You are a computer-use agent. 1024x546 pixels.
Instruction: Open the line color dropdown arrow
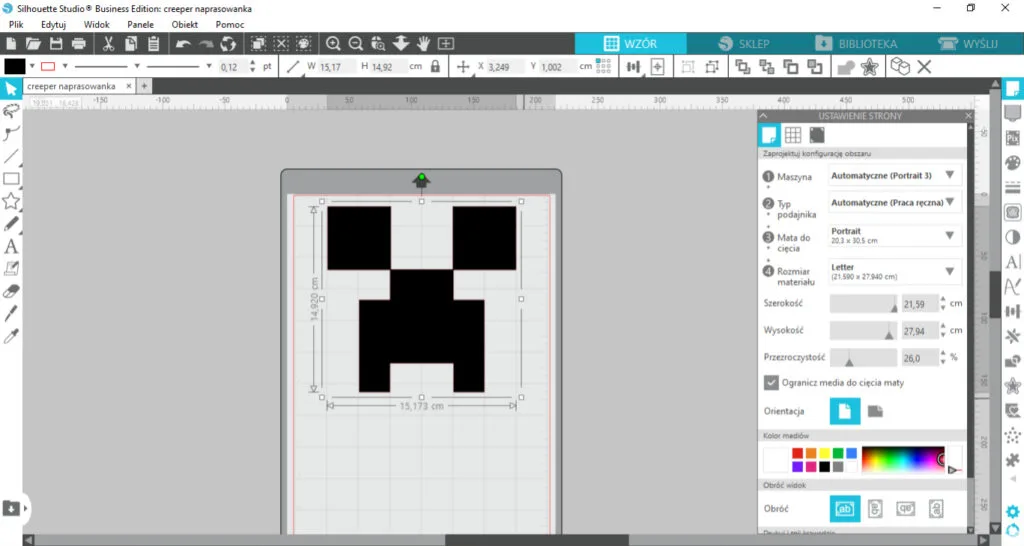click(x=65, y=66)
